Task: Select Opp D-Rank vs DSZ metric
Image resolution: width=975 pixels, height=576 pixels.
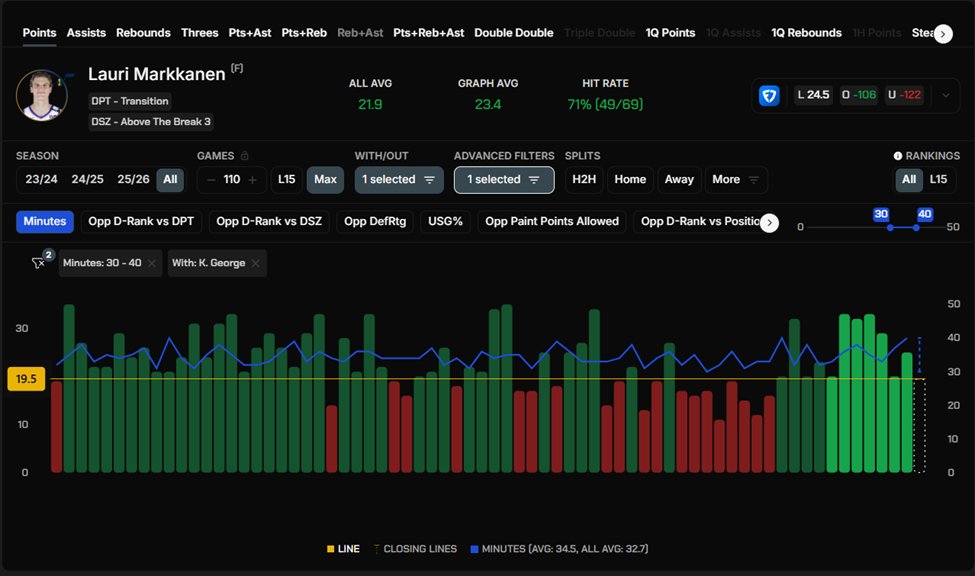Action: [x=269, y=221]
